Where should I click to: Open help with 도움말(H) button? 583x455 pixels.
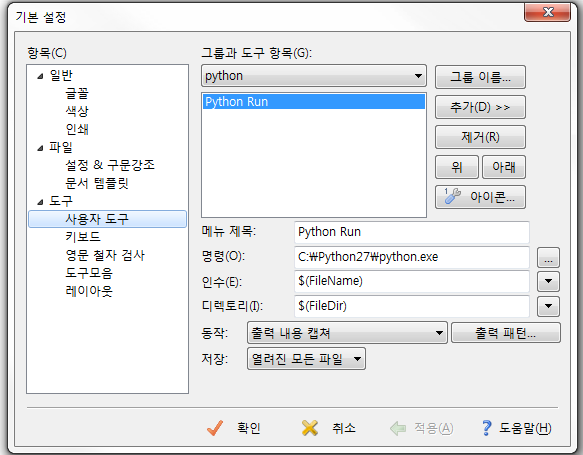tap(517, 428)
